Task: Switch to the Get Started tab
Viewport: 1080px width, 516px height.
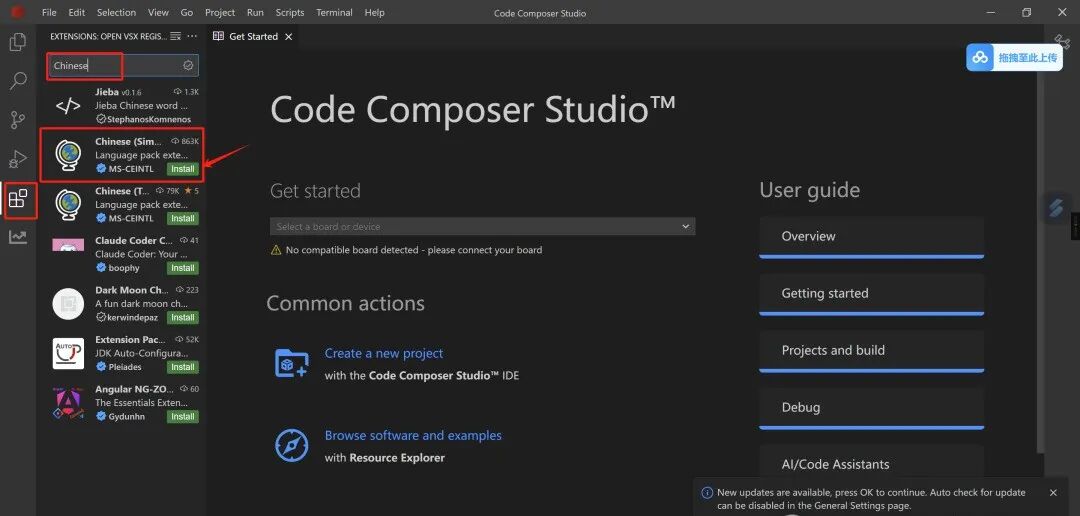Action: click(x=253, y=37)
